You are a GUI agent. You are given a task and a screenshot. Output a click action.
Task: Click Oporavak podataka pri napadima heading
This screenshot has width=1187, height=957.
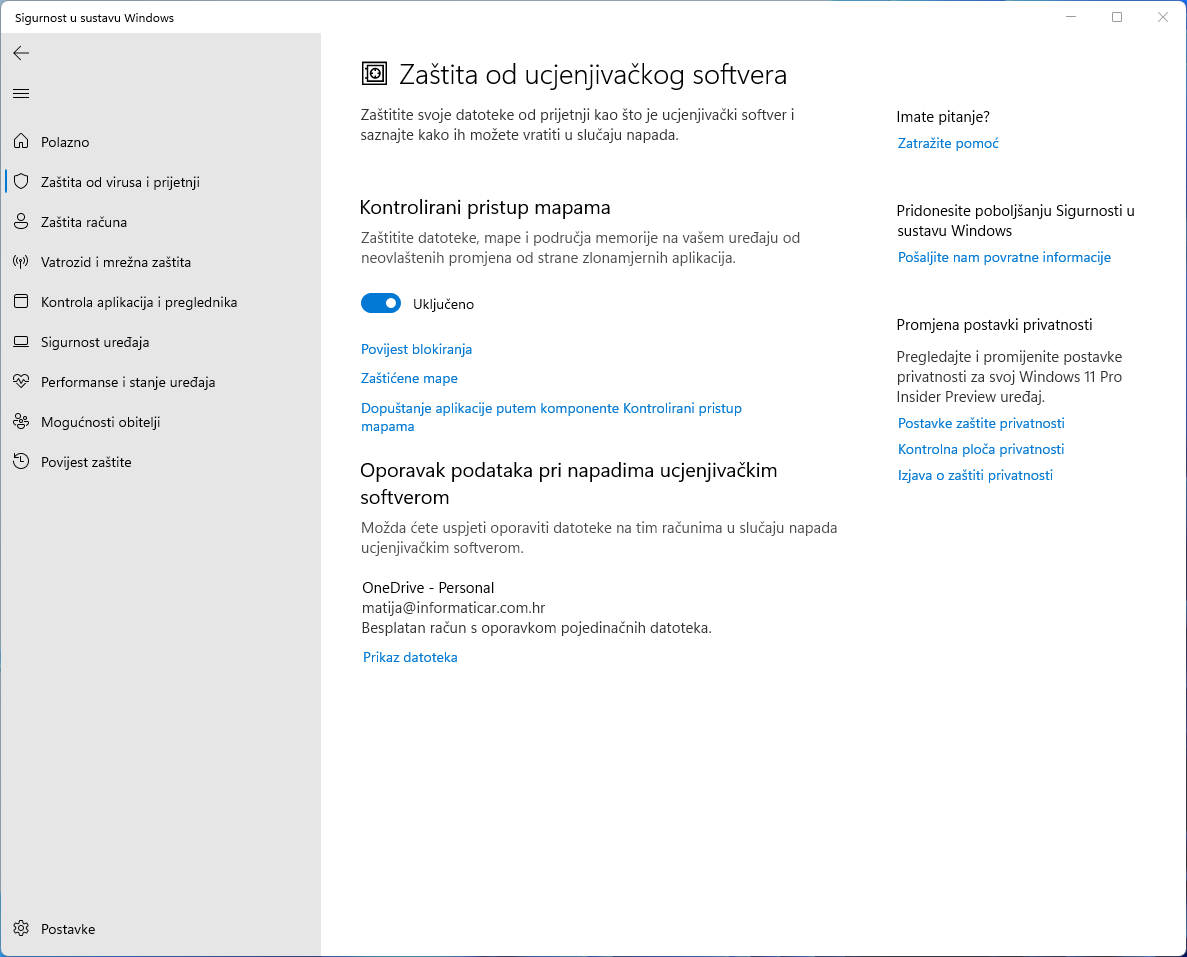[569, 484]
